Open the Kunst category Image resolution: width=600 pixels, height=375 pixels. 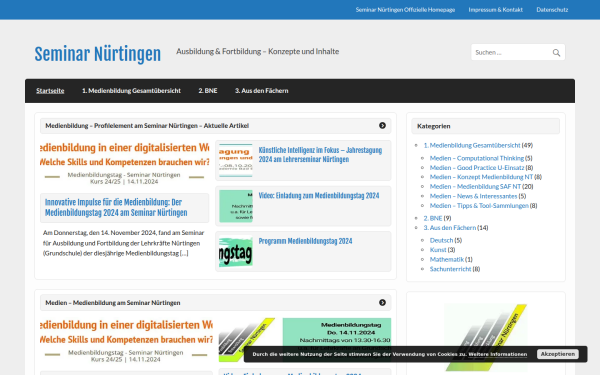(438, 250)
